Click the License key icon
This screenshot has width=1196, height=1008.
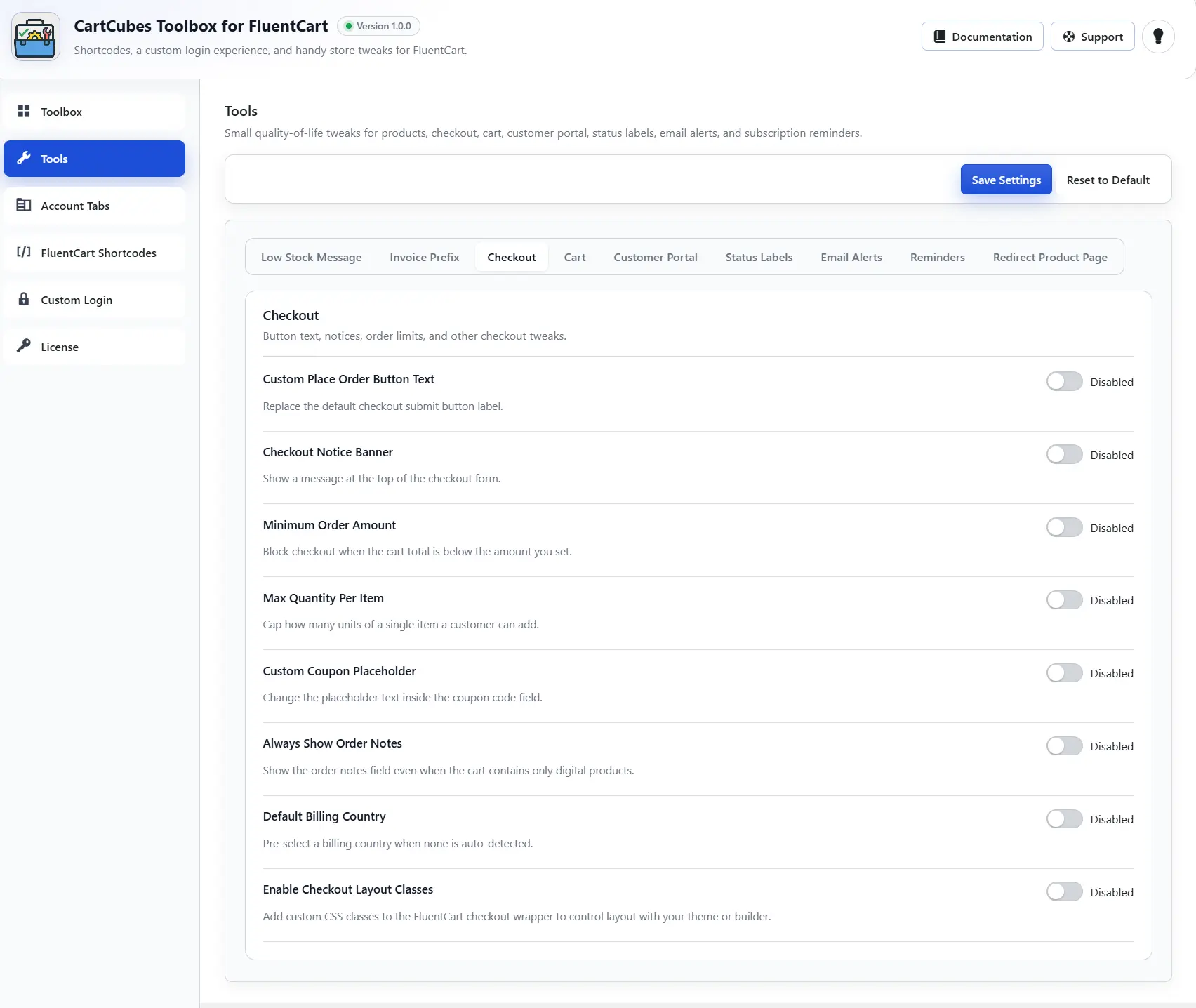coord(24,345)
